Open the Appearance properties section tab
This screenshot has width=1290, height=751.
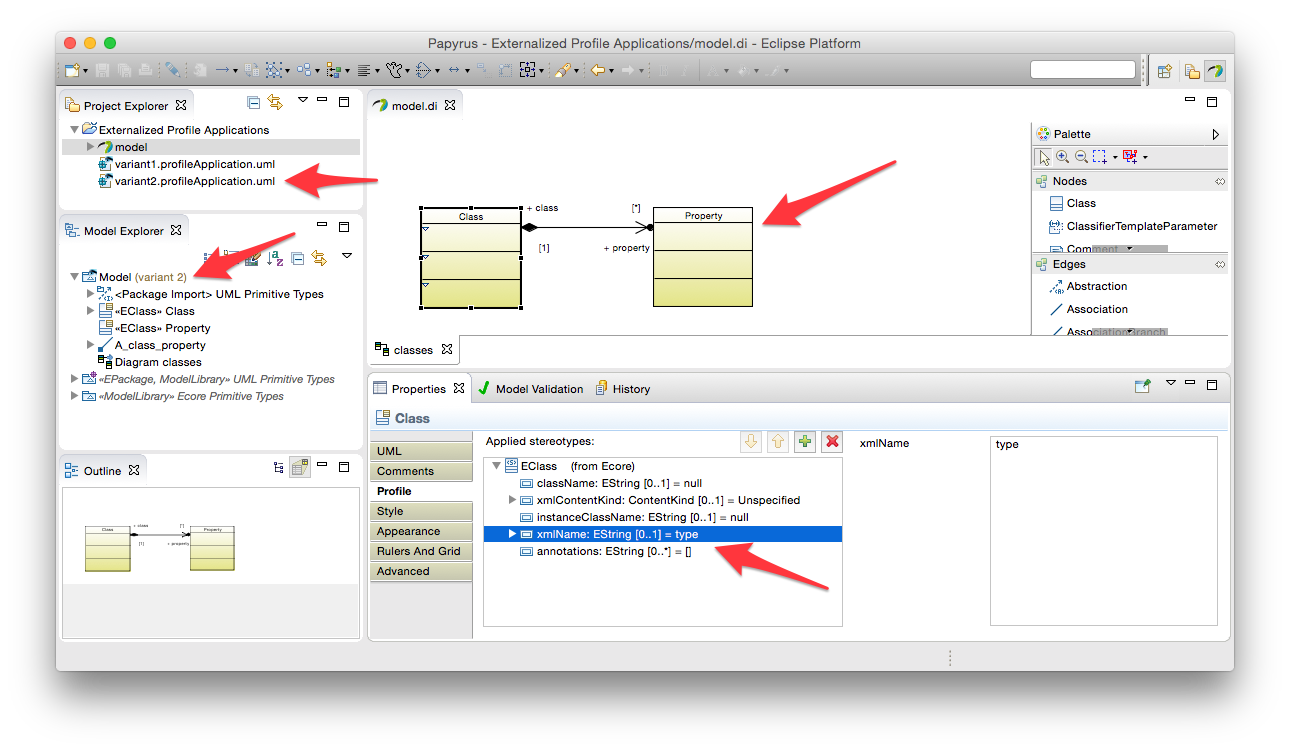[x=420, y=531]
